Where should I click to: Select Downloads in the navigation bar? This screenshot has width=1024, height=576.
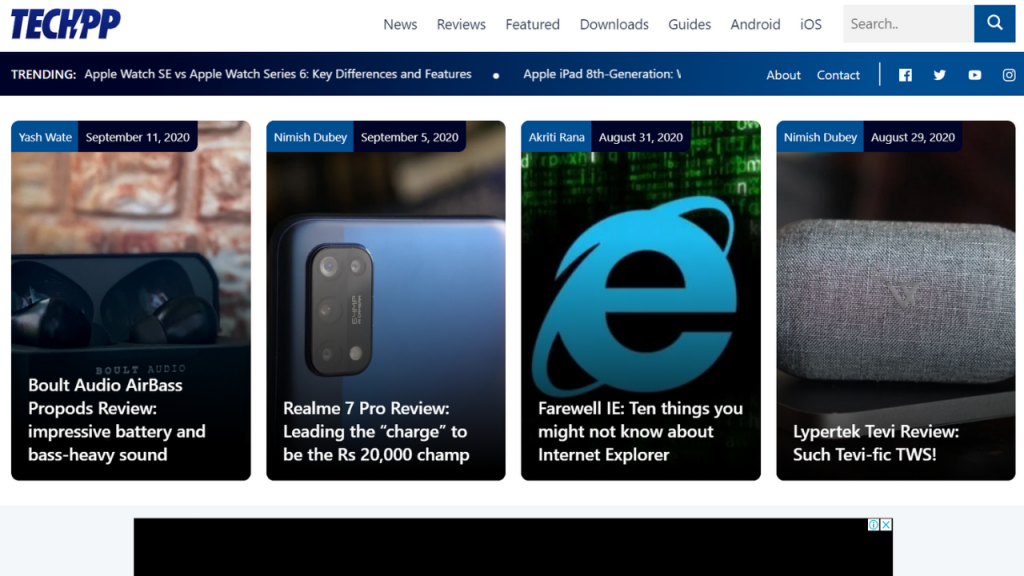[614, 24]
